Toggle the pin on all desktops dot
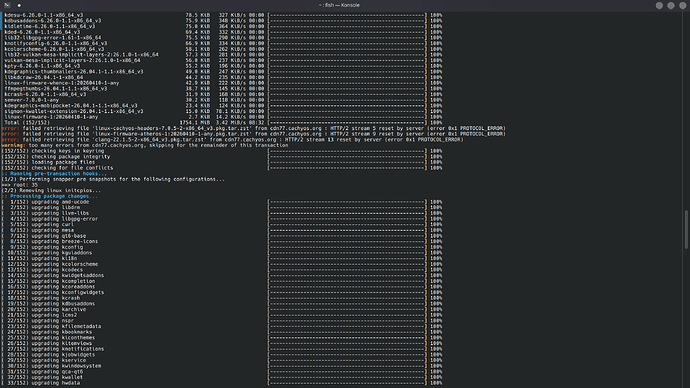The width and height of the screenshot is (690, 388). pyautogui.click(x=19, y=5)
